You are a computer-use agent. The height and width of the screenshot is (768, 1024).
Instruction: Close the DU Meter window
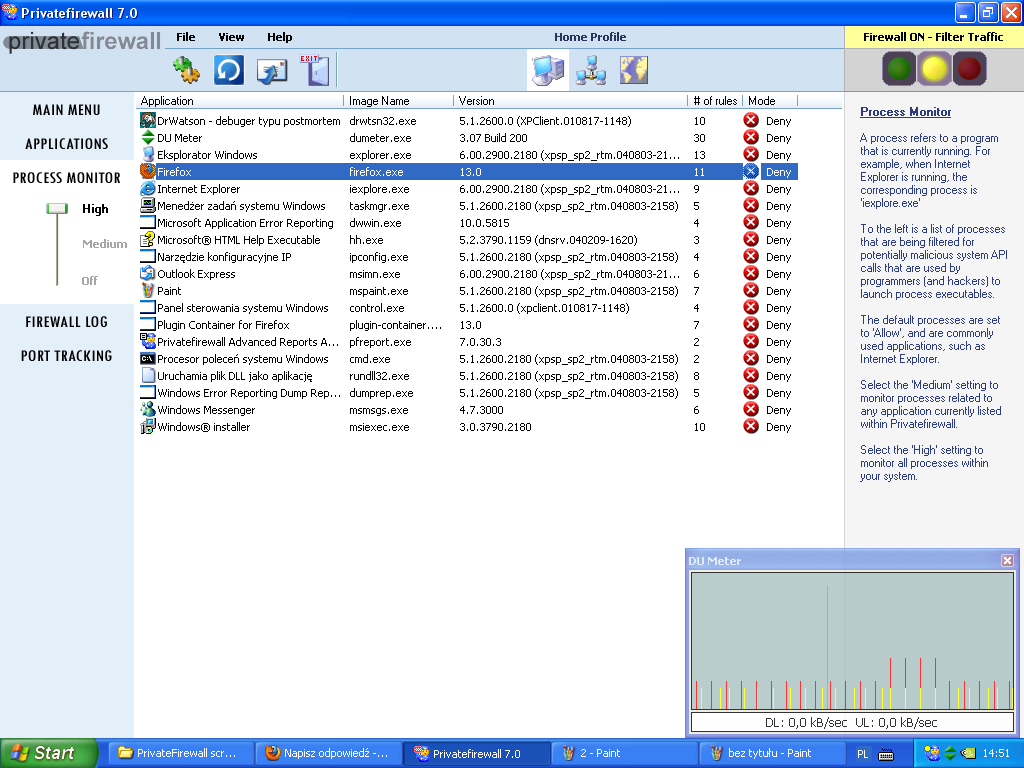(x=1007, y=560)
